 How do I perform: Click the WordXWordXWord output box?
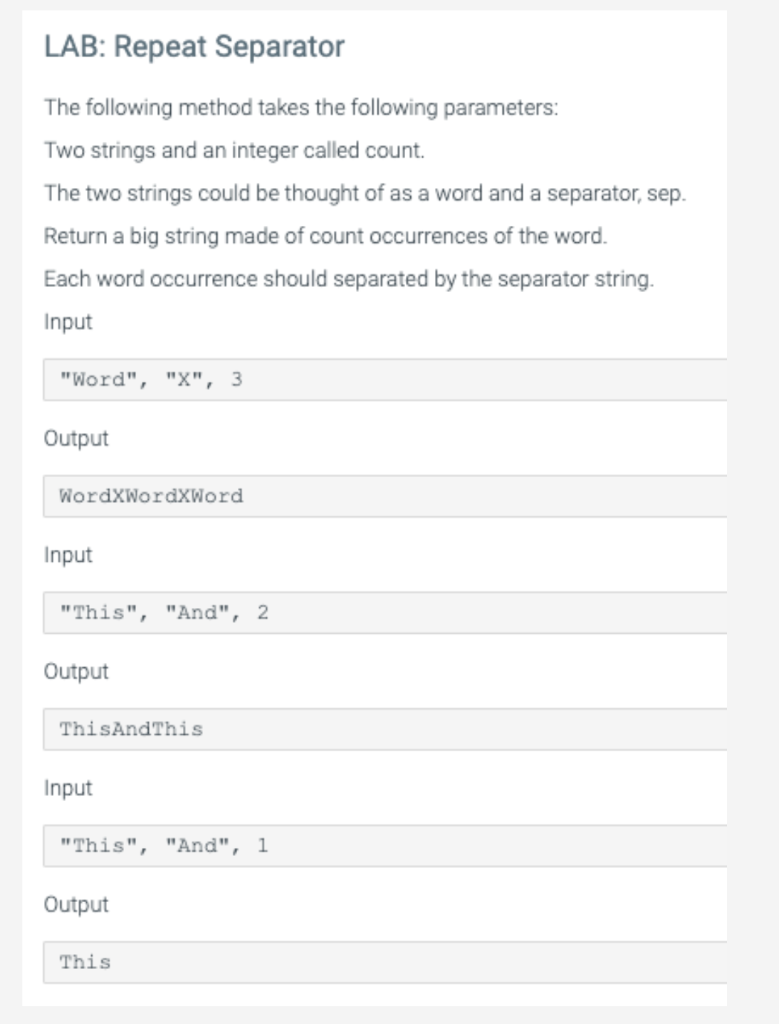tap(385, 496)
